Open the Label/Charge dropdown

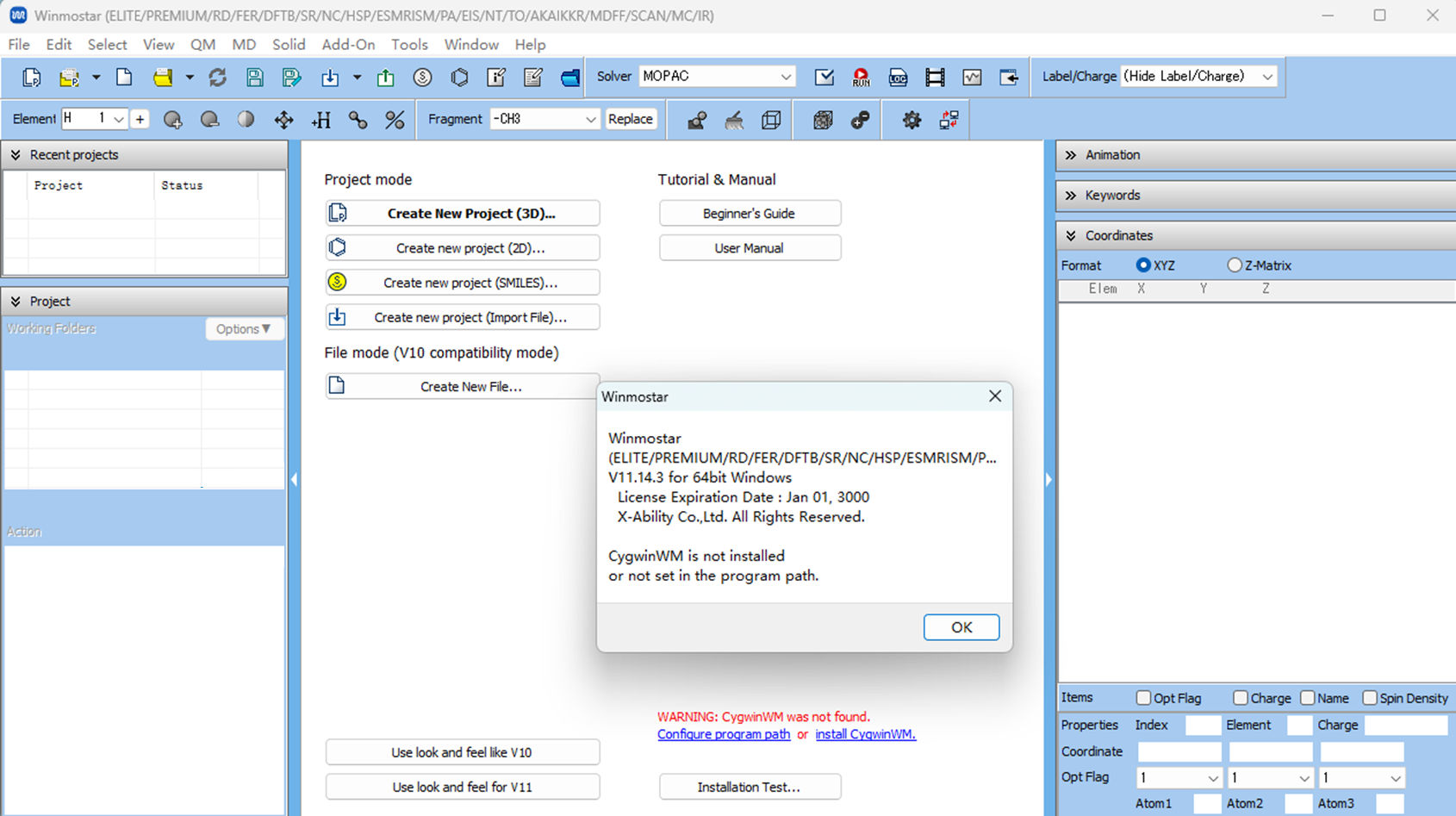pyautogui.click(x=1198, y=77)
